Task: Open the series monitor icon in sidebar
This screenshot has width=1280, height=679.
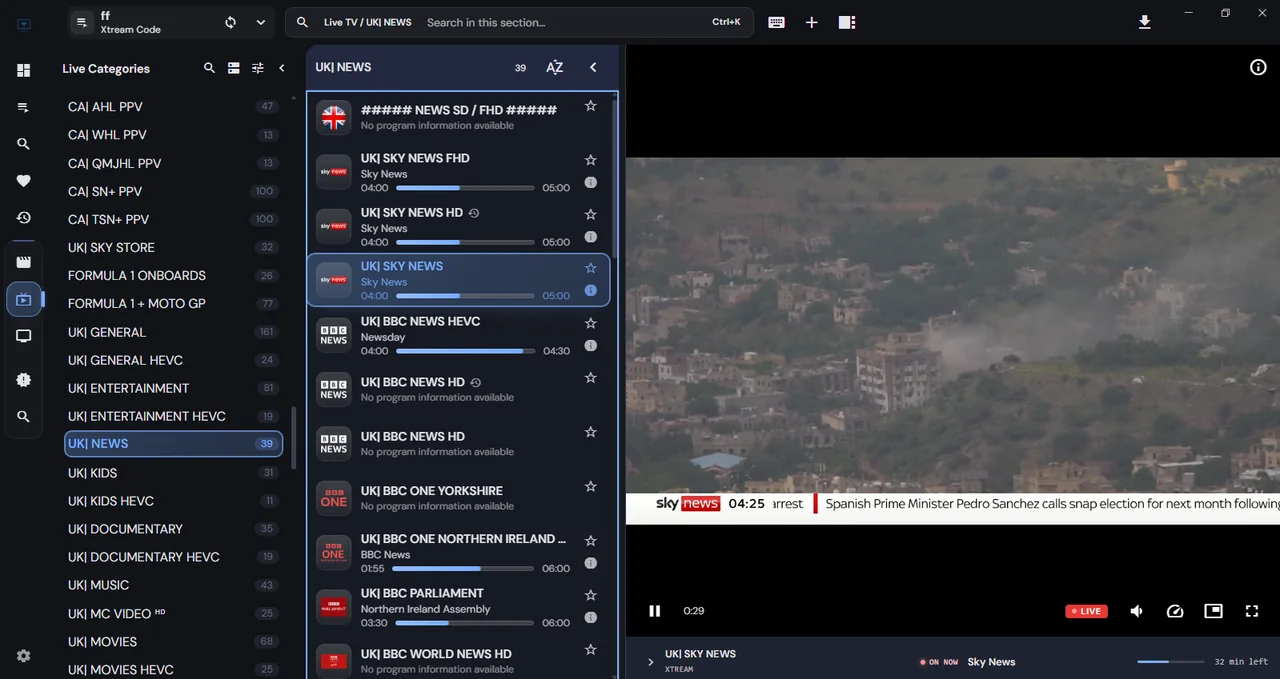Action: click(23, 336)
